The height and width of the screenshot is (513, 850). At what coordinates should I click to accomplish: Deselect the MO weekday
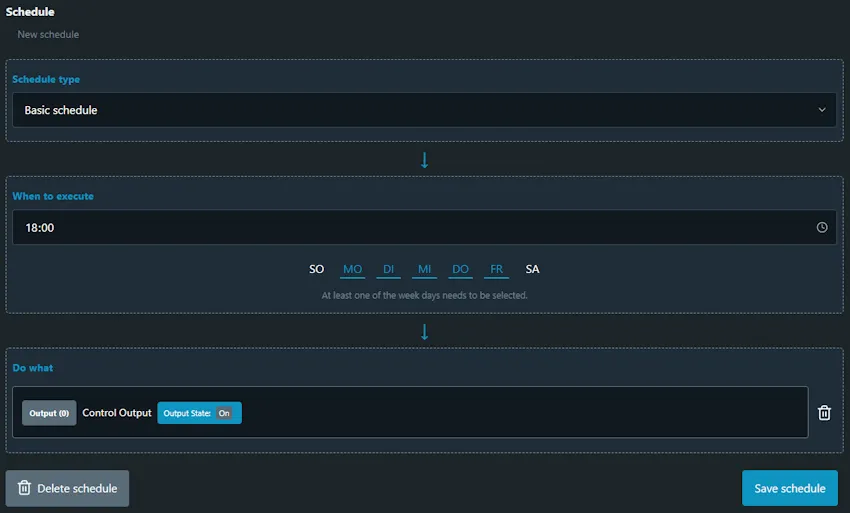(x=352, y=269)
